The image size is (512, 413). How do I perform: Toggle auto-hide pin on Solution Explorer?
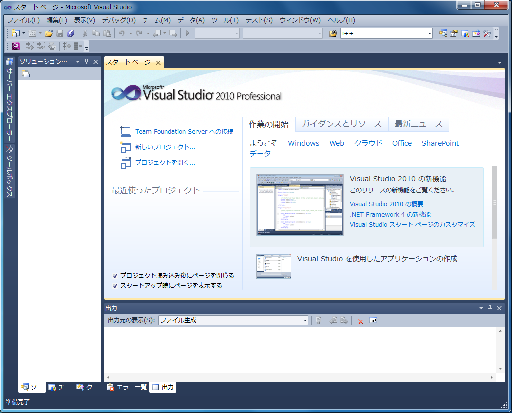coord(86,62)
